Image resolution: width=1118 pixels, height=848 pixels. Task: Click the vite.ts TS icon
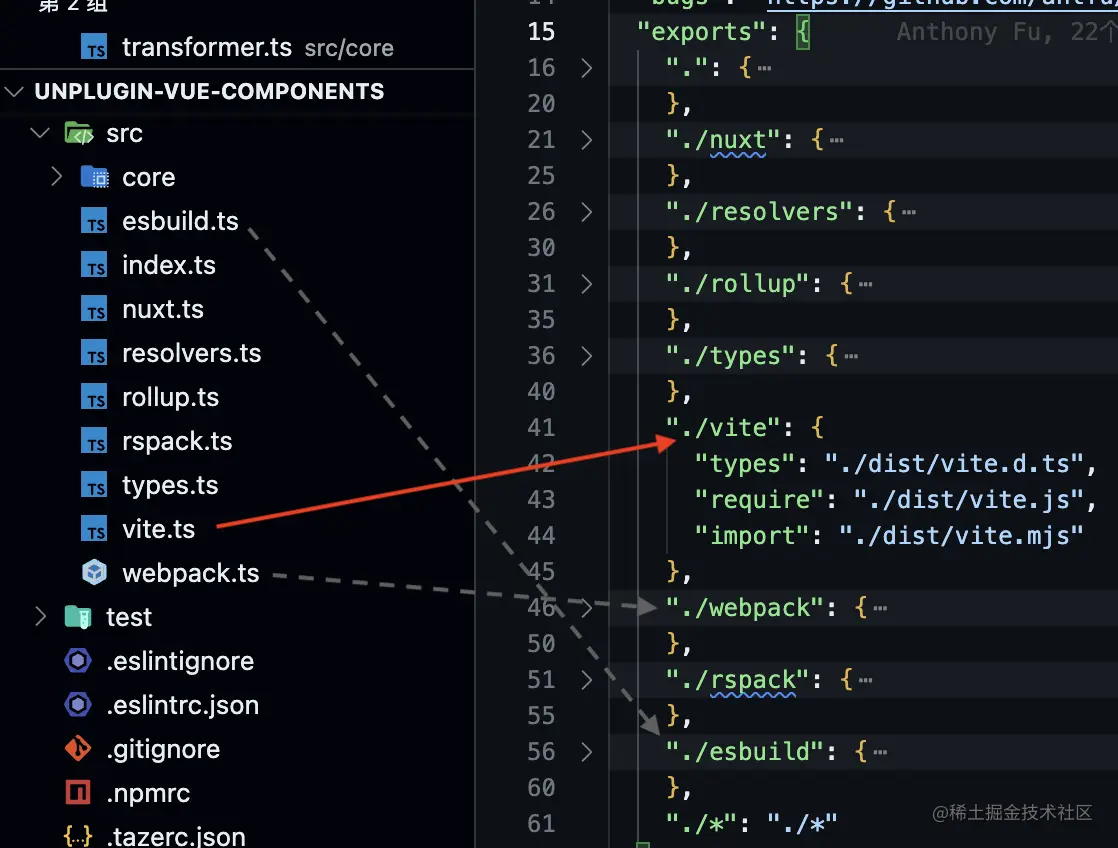(x=94, y=529)
